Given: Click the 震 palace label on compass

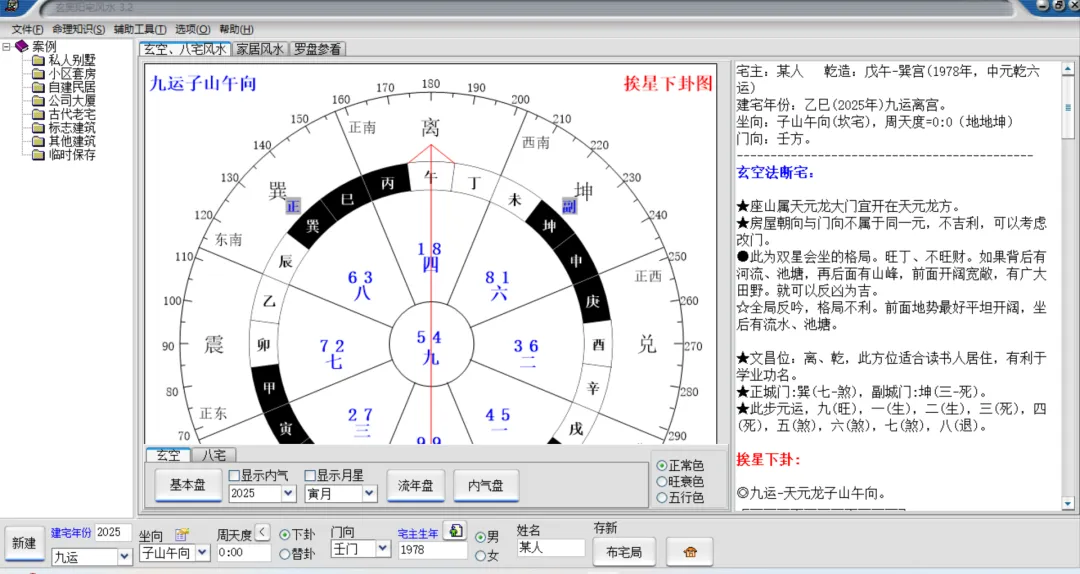Looking at the screenshot, I should (214, 344).
